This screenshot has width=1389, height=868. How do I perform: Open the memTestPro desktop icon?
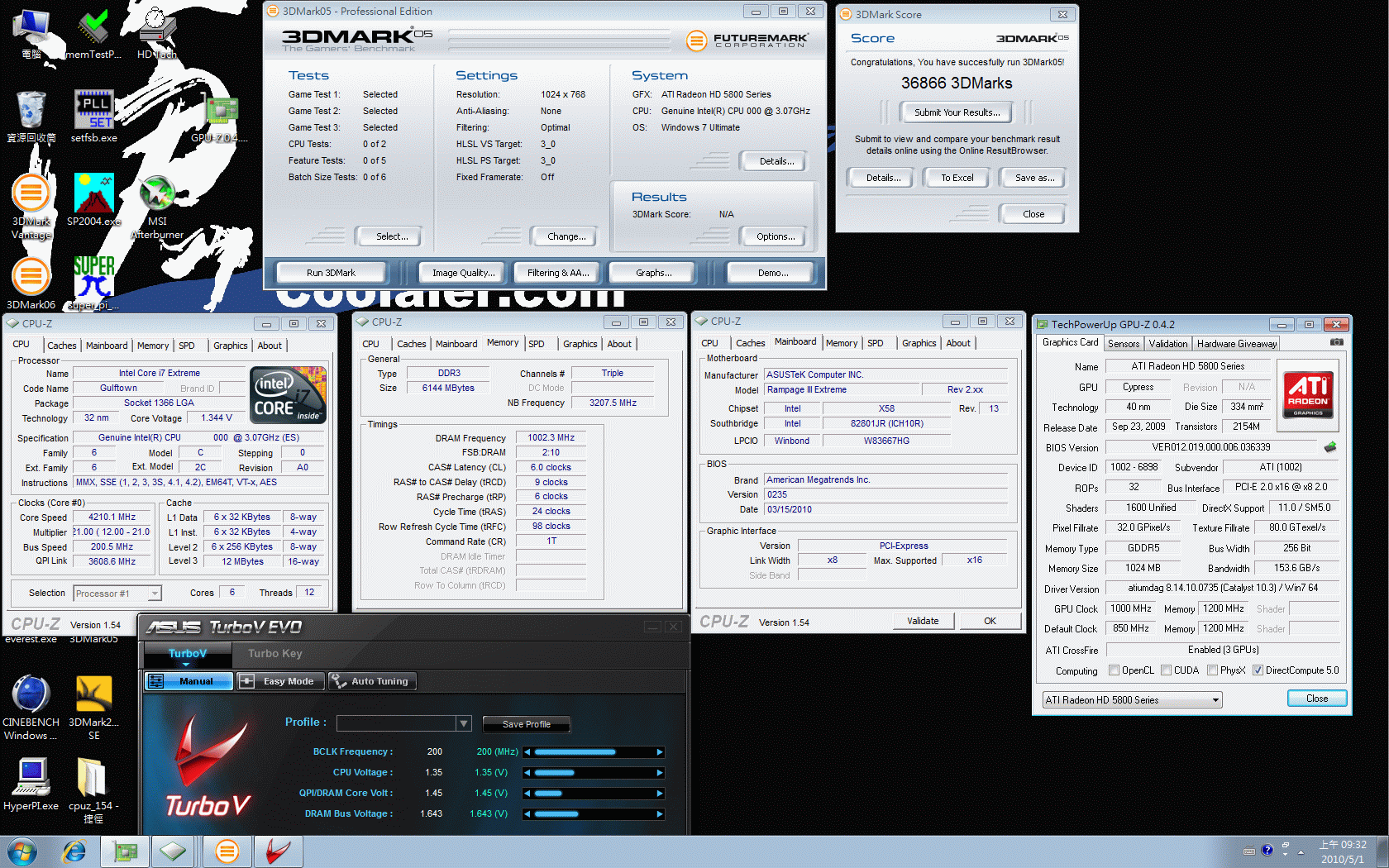(x=93, y=33)
